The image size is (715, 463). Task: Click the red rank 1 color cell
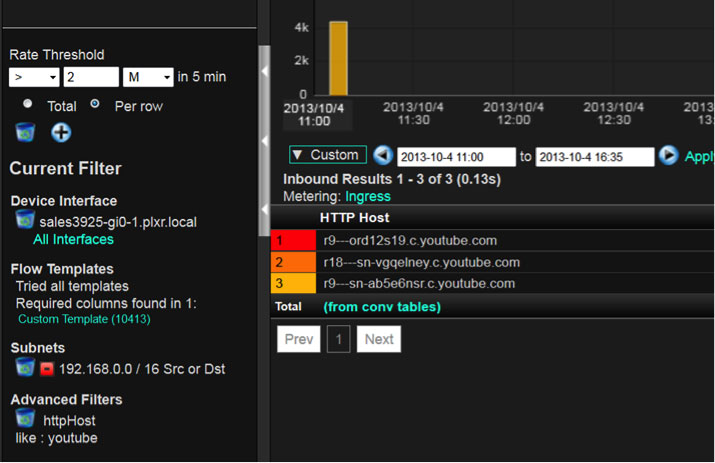pos(293,240)
